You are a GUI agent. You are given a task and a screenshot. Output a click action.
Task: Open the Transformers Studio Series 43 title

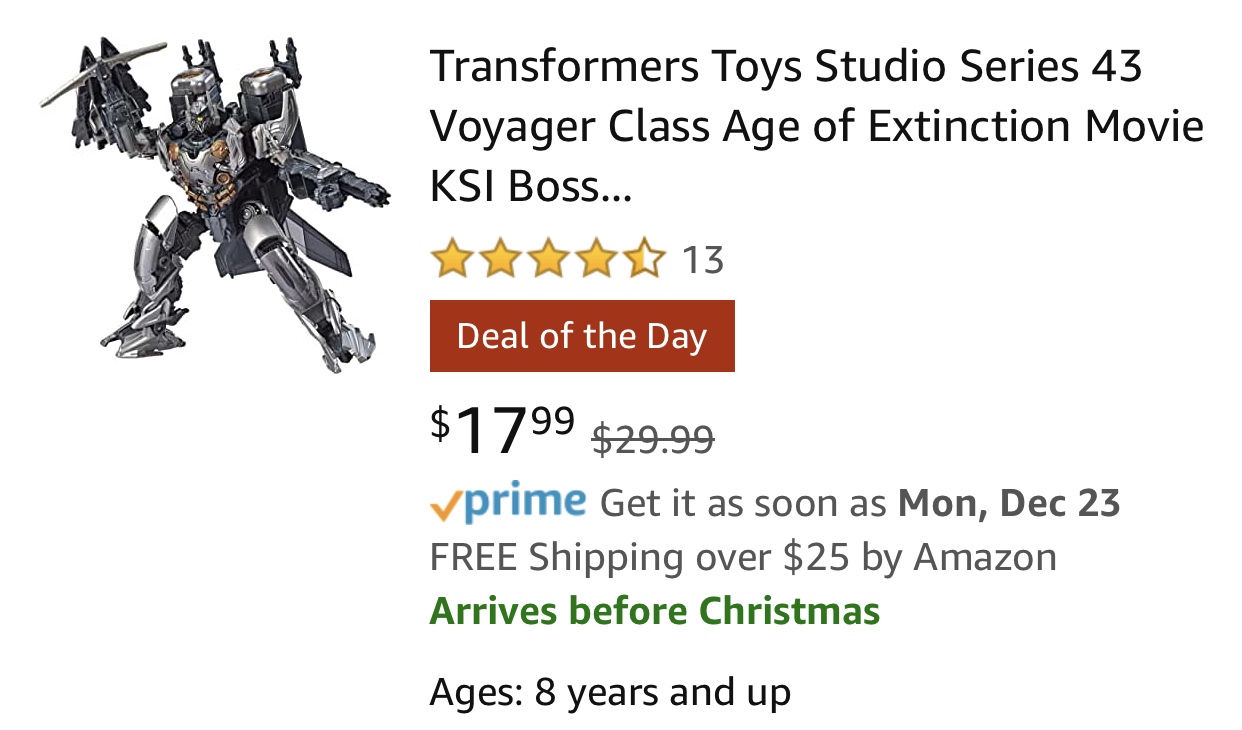816,126
